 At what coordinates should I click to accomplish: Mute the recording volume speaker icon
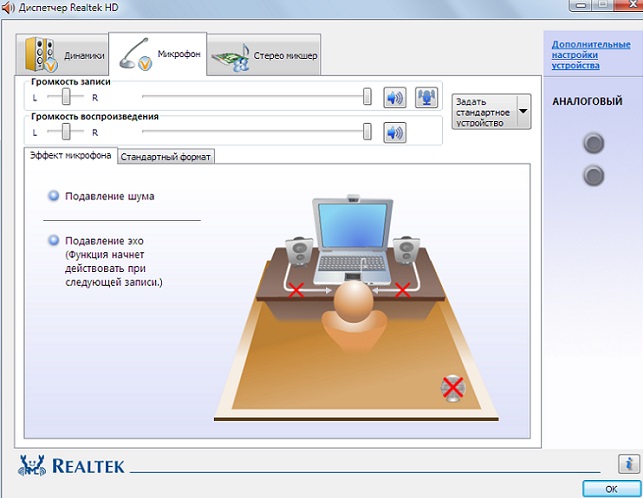point(395,97)
